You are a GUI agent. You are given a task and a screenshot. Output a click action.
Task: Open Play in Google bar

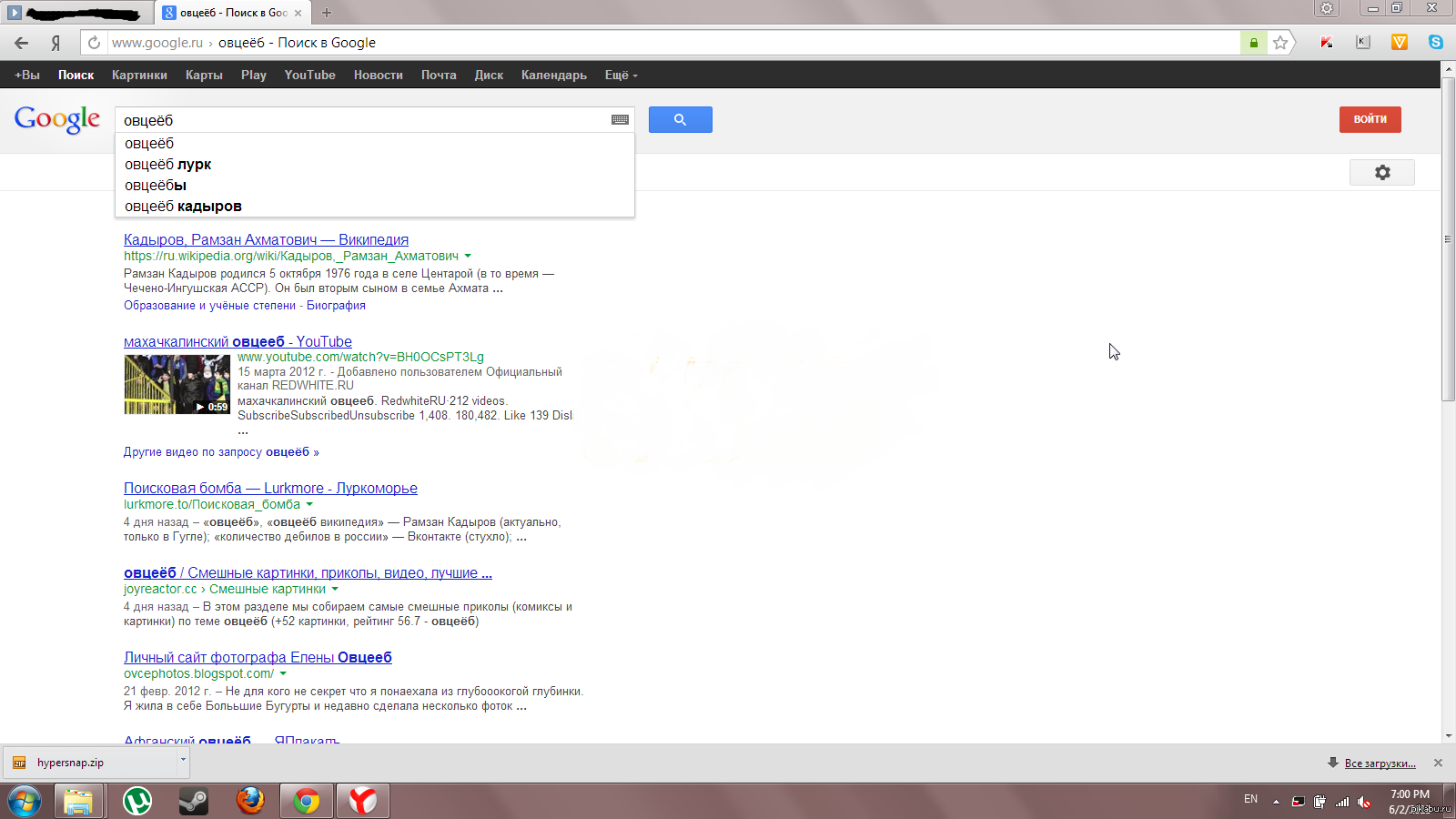pyautogui.click(x=254, y=76)
